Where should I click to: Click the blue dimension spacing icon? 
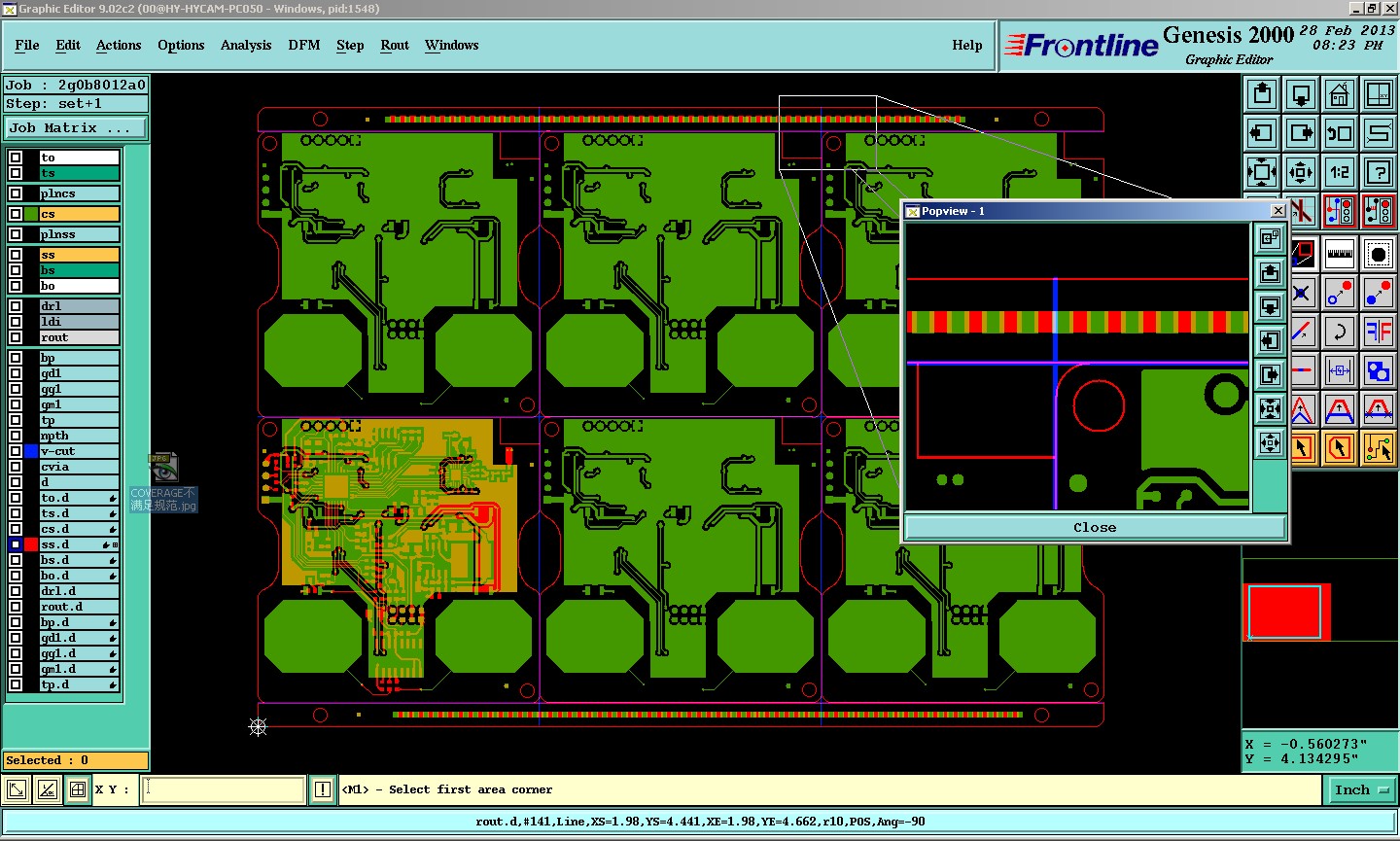pos(1340,370)
